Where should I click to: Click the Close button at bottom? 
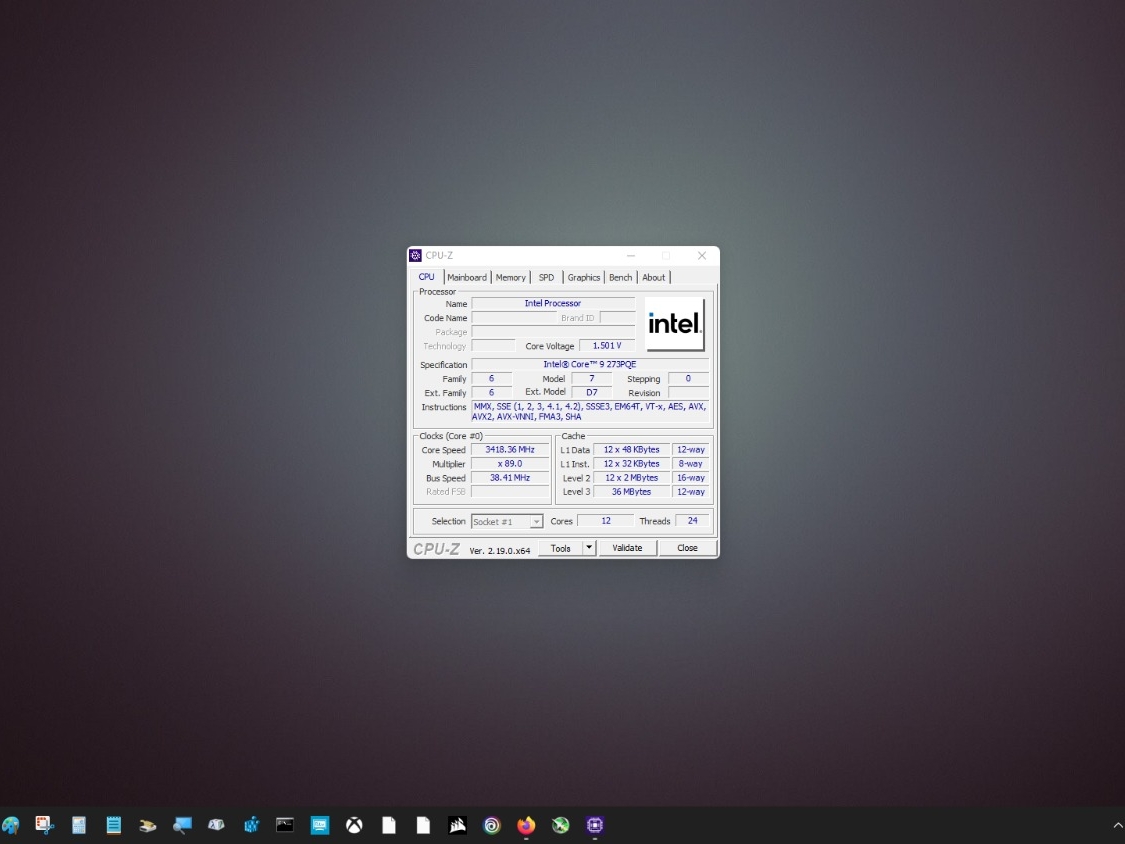tap(687, 548)
